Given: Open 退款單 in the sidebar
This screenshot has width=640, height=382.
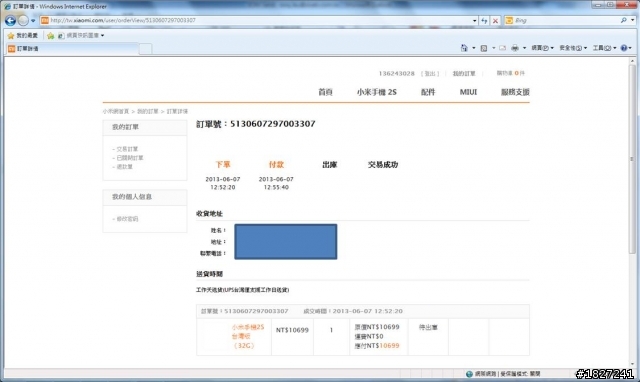Looking at the screenshot, I should (124, 167).
